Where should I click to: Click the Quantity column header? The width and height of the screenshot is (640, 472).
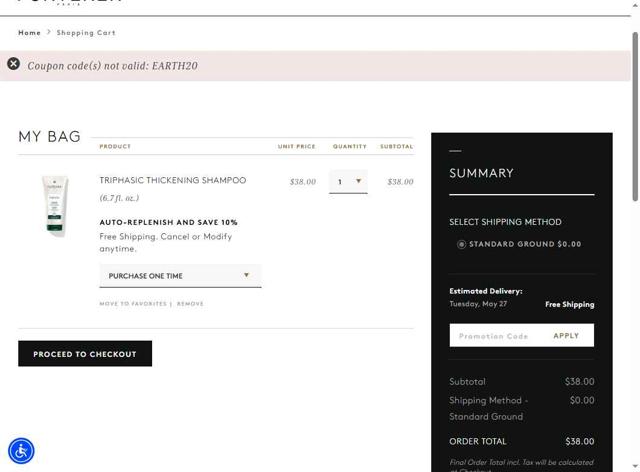coord(350,146)
